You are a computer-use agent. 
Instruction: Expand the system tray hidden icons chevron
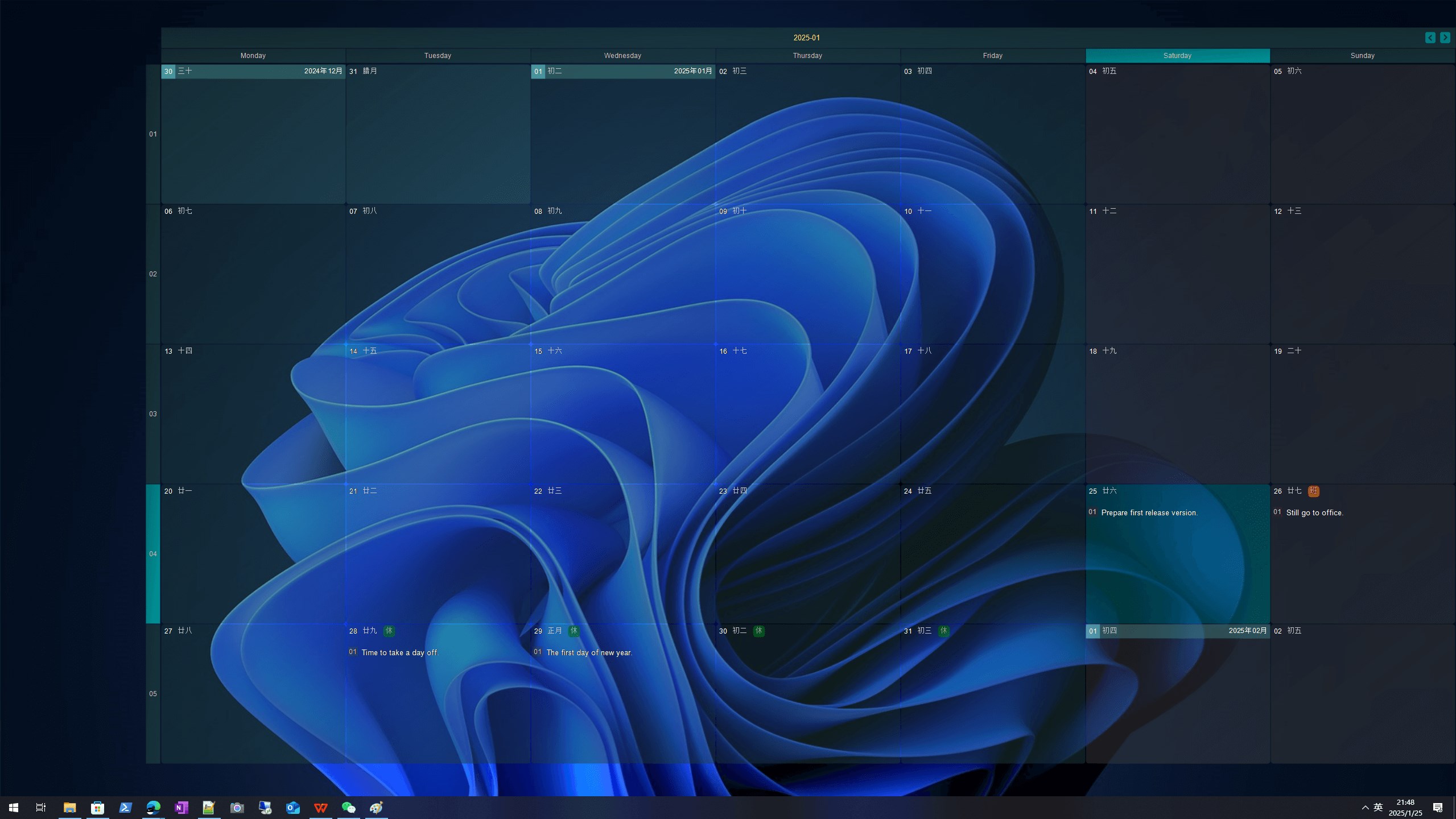click(1365, 808)
